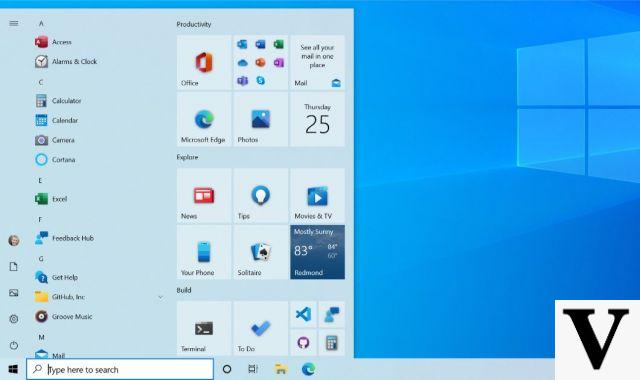
Task: Click the letter G list header
Action: pos(41,259)
